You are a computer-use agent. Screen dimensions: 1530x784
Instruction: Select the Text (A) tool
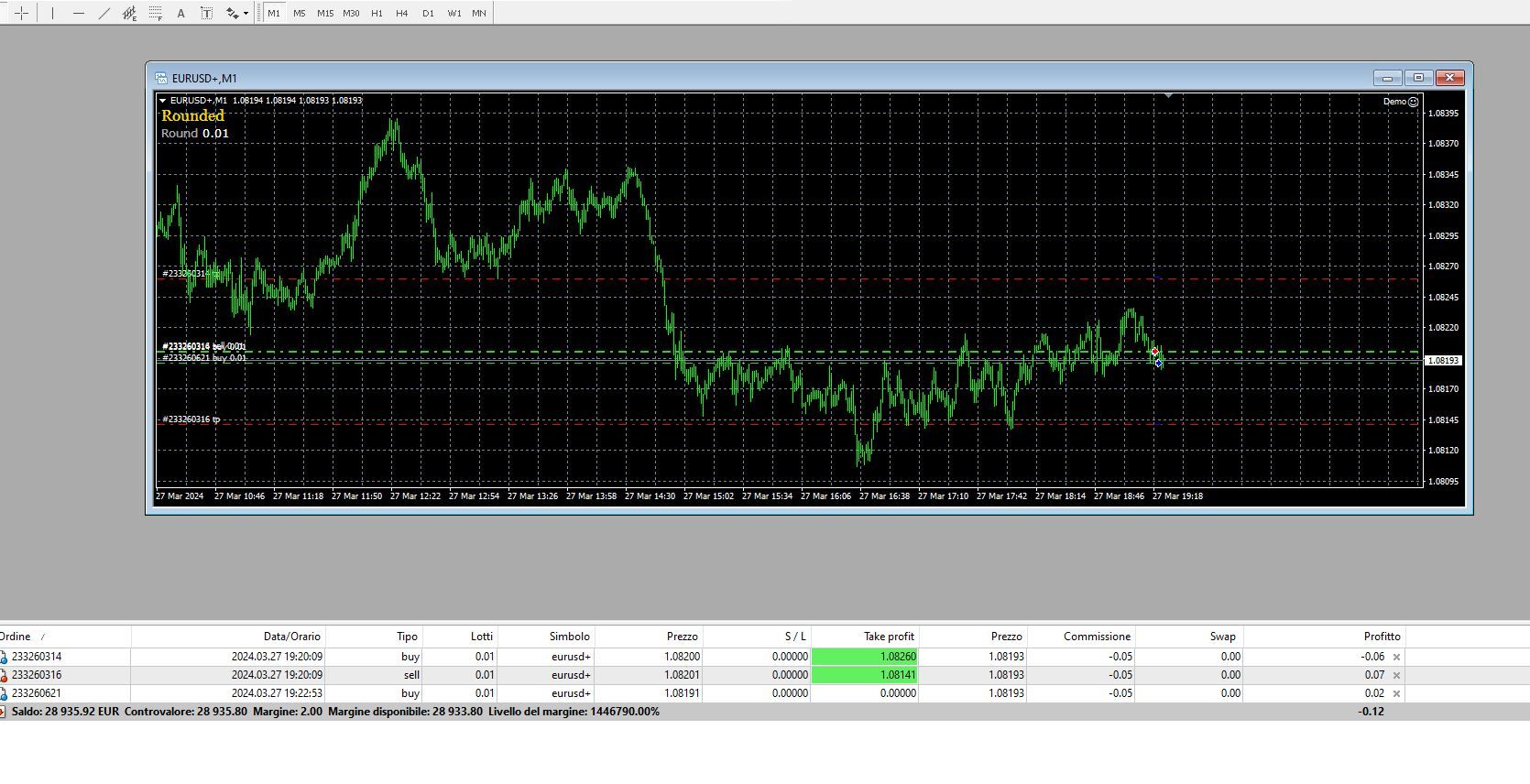(x=180, y=13)
